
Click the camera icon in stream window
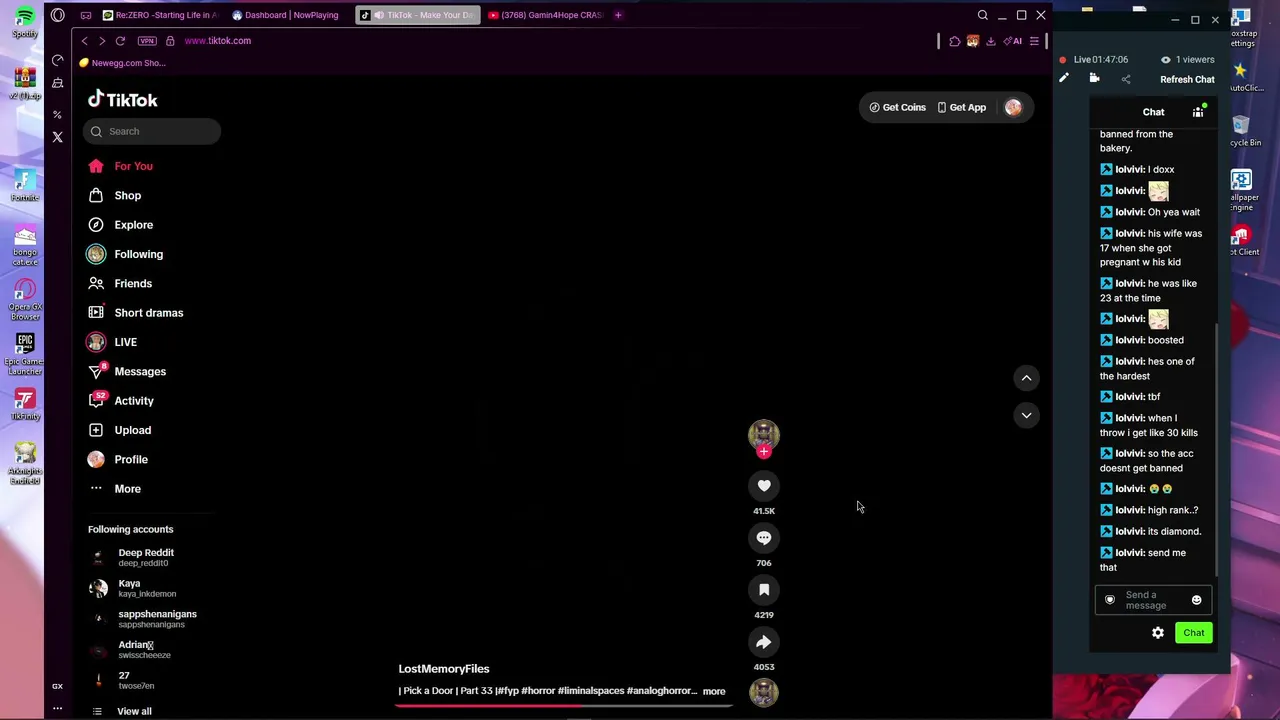1094,79
